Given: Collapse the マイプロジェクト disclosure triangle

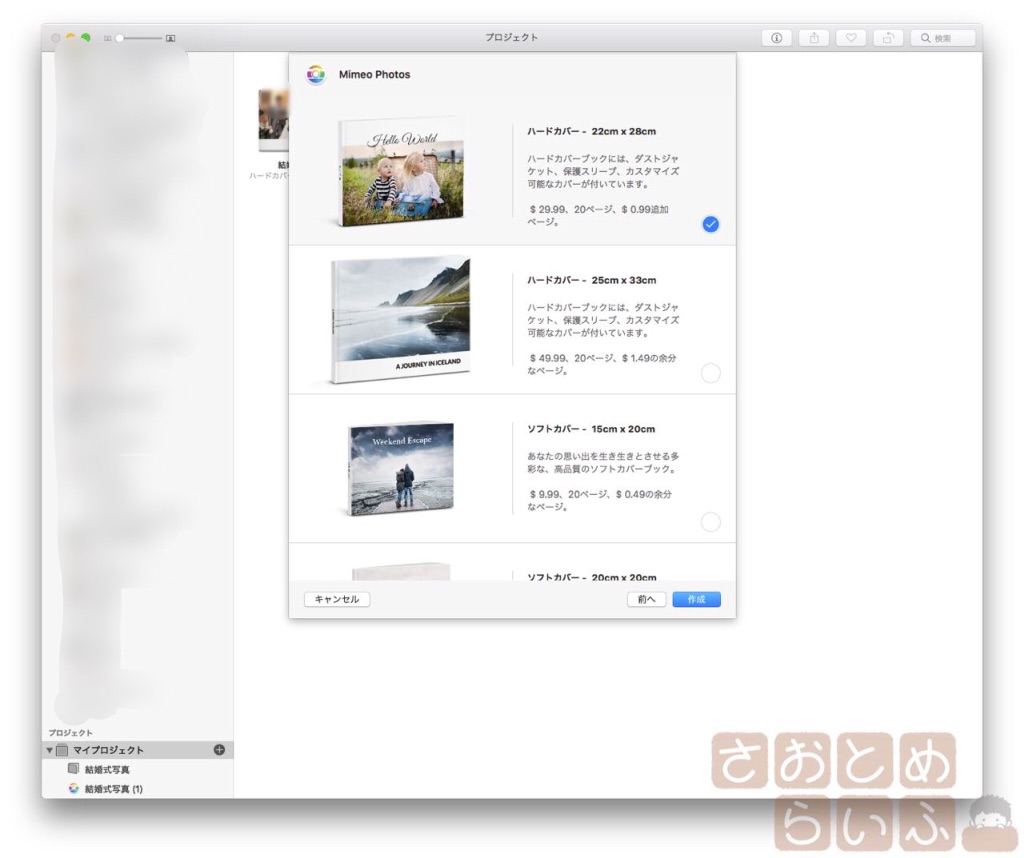Looking at the screenshot, I should (49, 750).
